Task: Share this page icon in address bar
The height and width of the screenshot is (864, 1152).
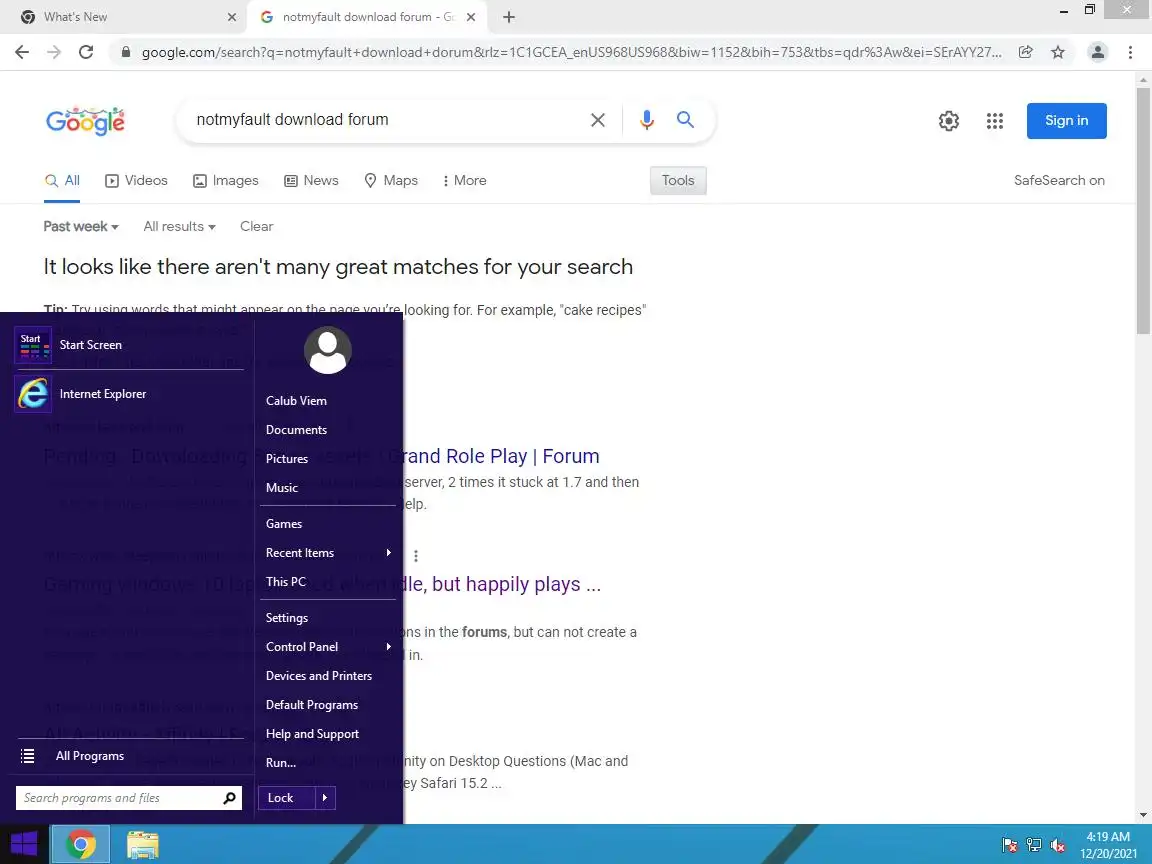Action: 1026,52
